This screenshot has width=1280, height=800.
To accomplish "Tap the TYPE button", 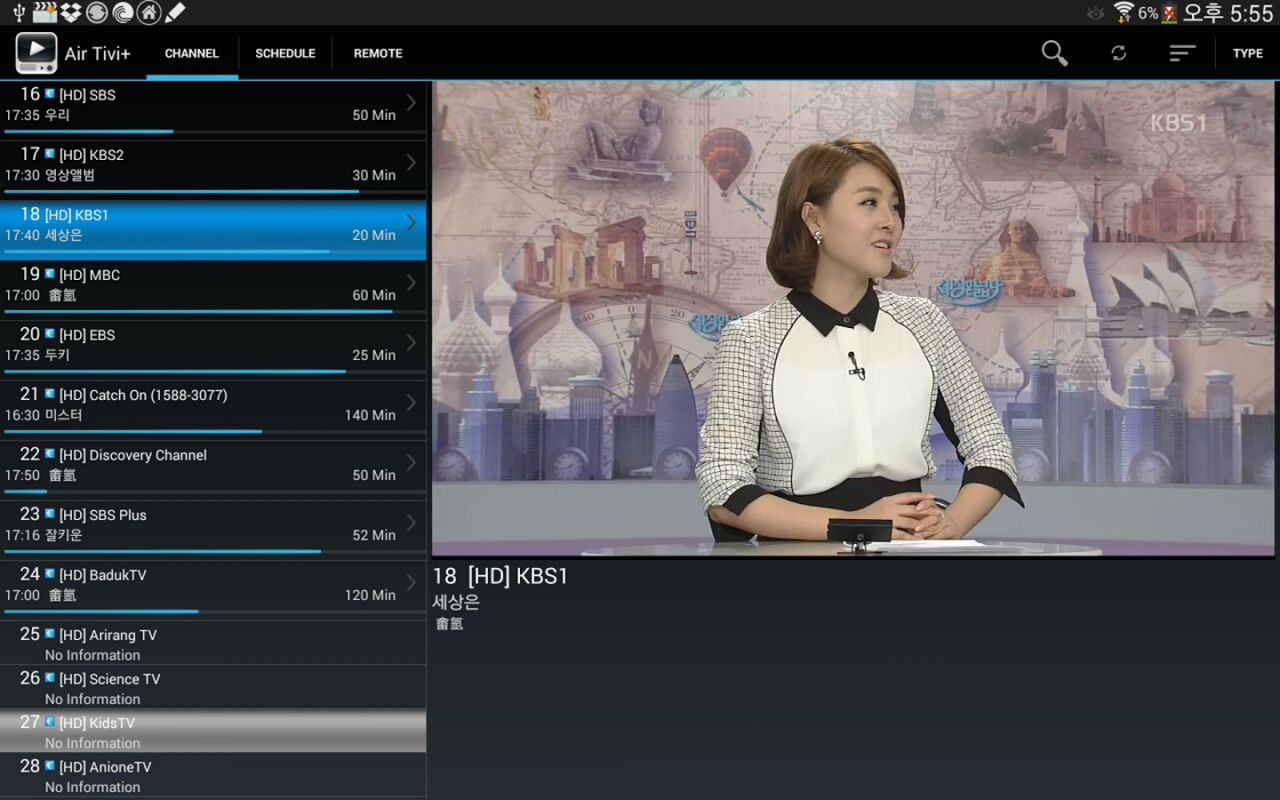I will point(1247,53).
